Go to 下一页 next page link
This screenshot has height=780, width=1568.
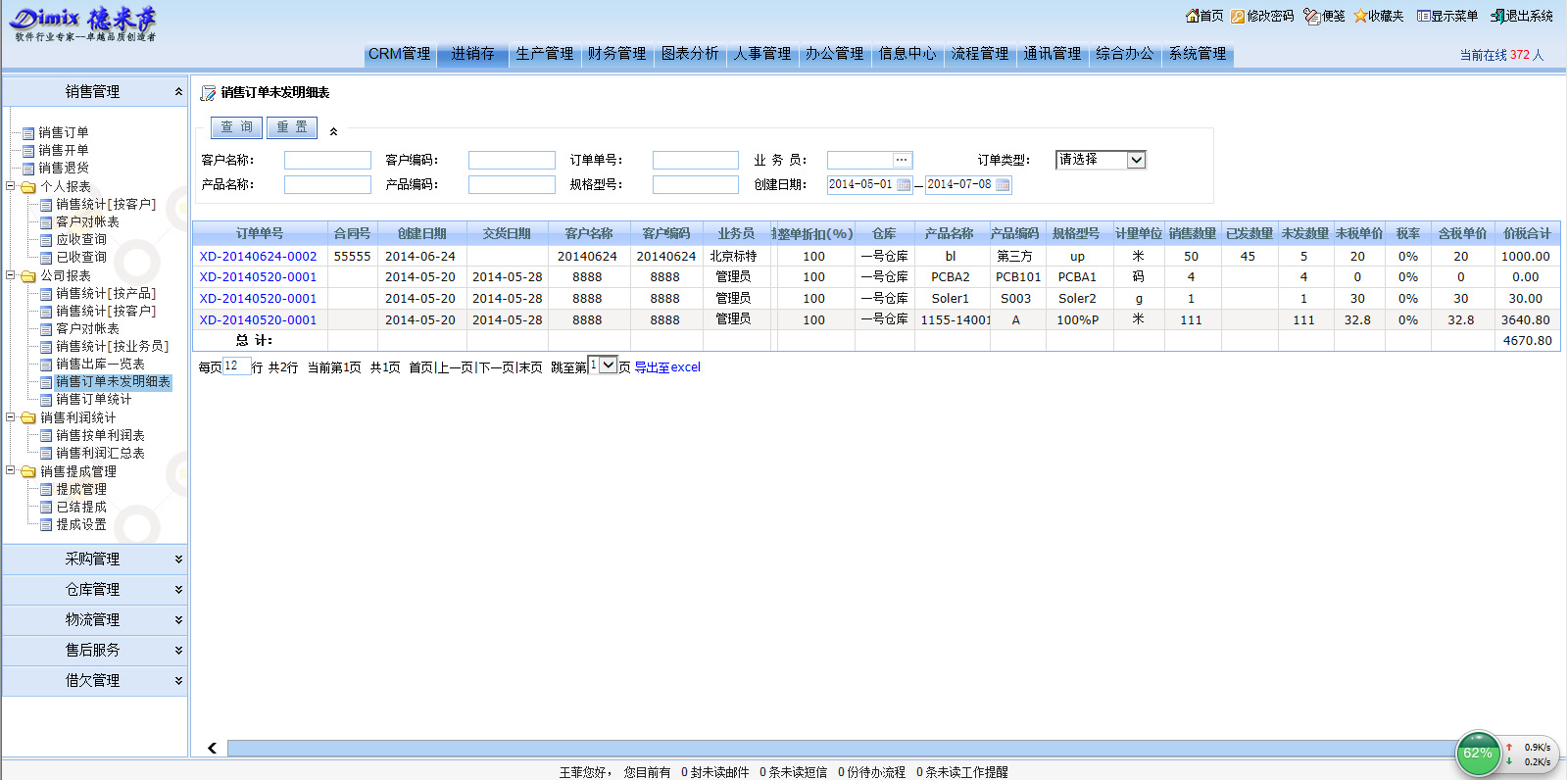[x=496, y=367]
